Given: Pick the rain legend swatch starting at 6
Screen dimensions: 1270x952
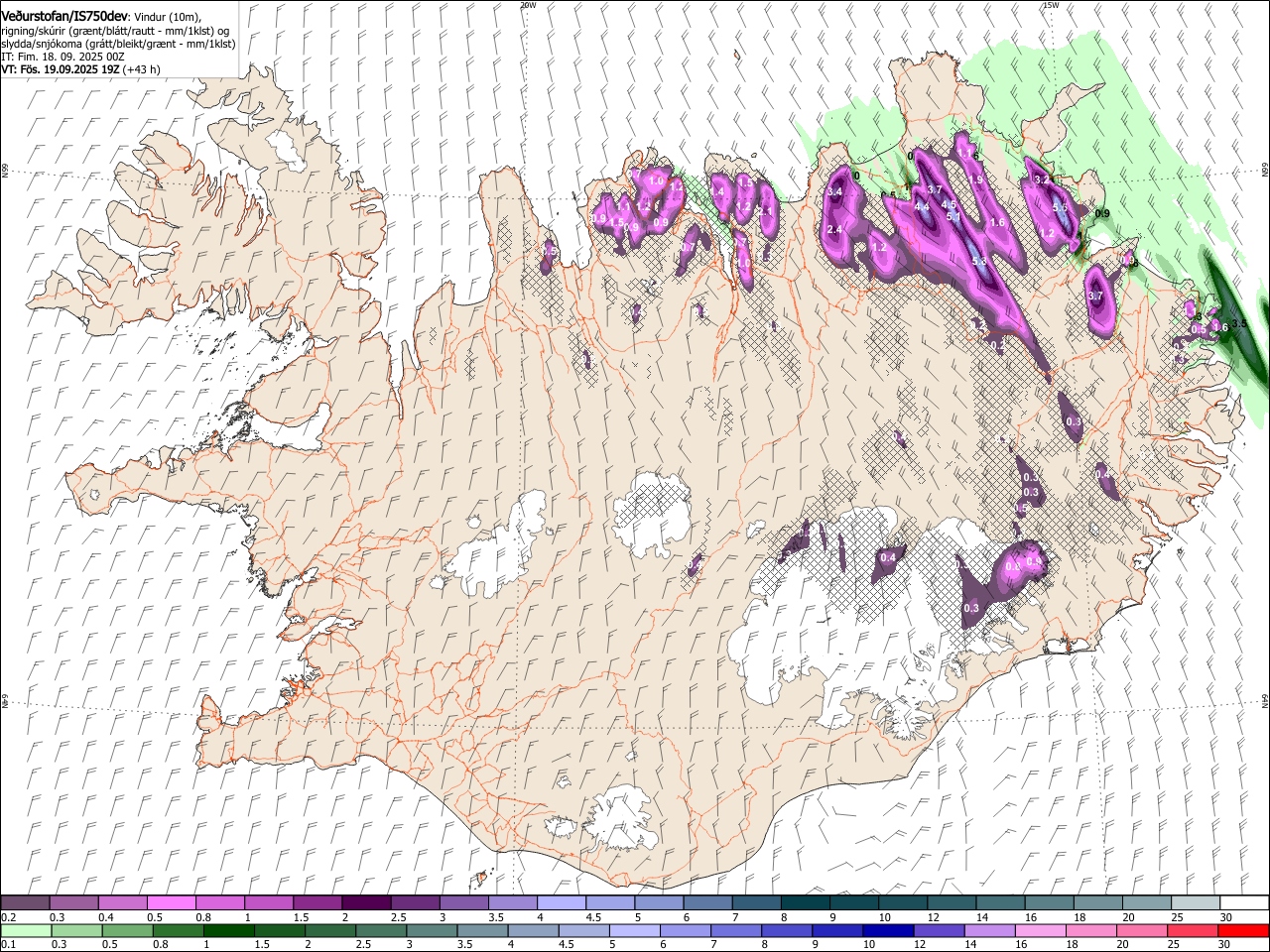Looking at the screenshot, I should point(685,931).
